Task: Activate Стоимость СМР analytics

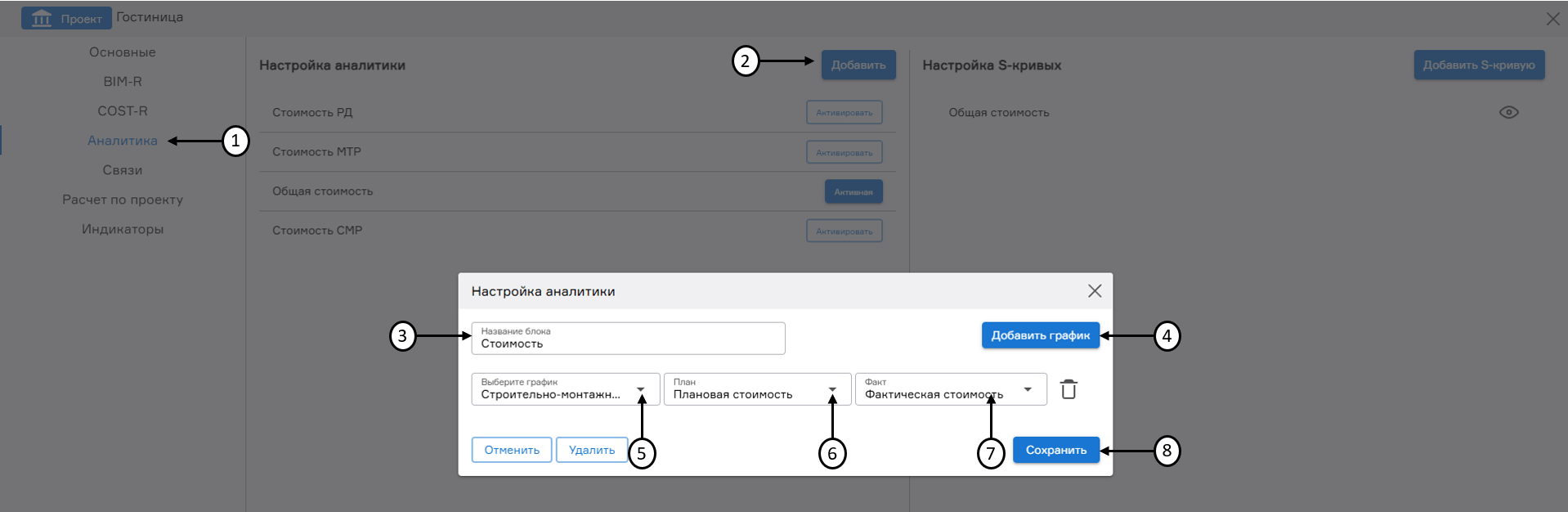Action: click(x=844, y=230)
